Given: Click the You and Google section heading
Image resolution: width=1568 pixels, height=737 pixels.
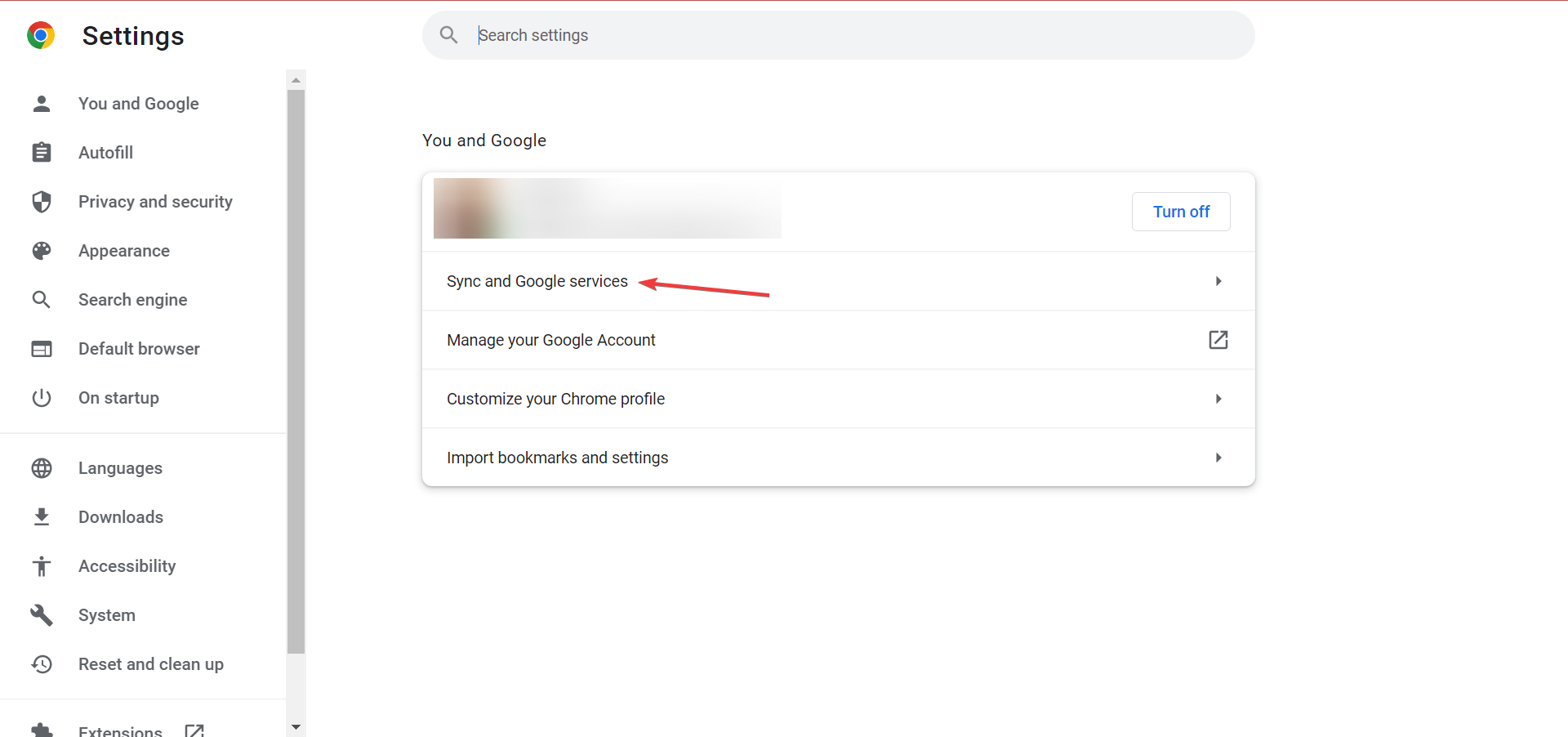Looking at the screenshot, I should coord(484,141).
